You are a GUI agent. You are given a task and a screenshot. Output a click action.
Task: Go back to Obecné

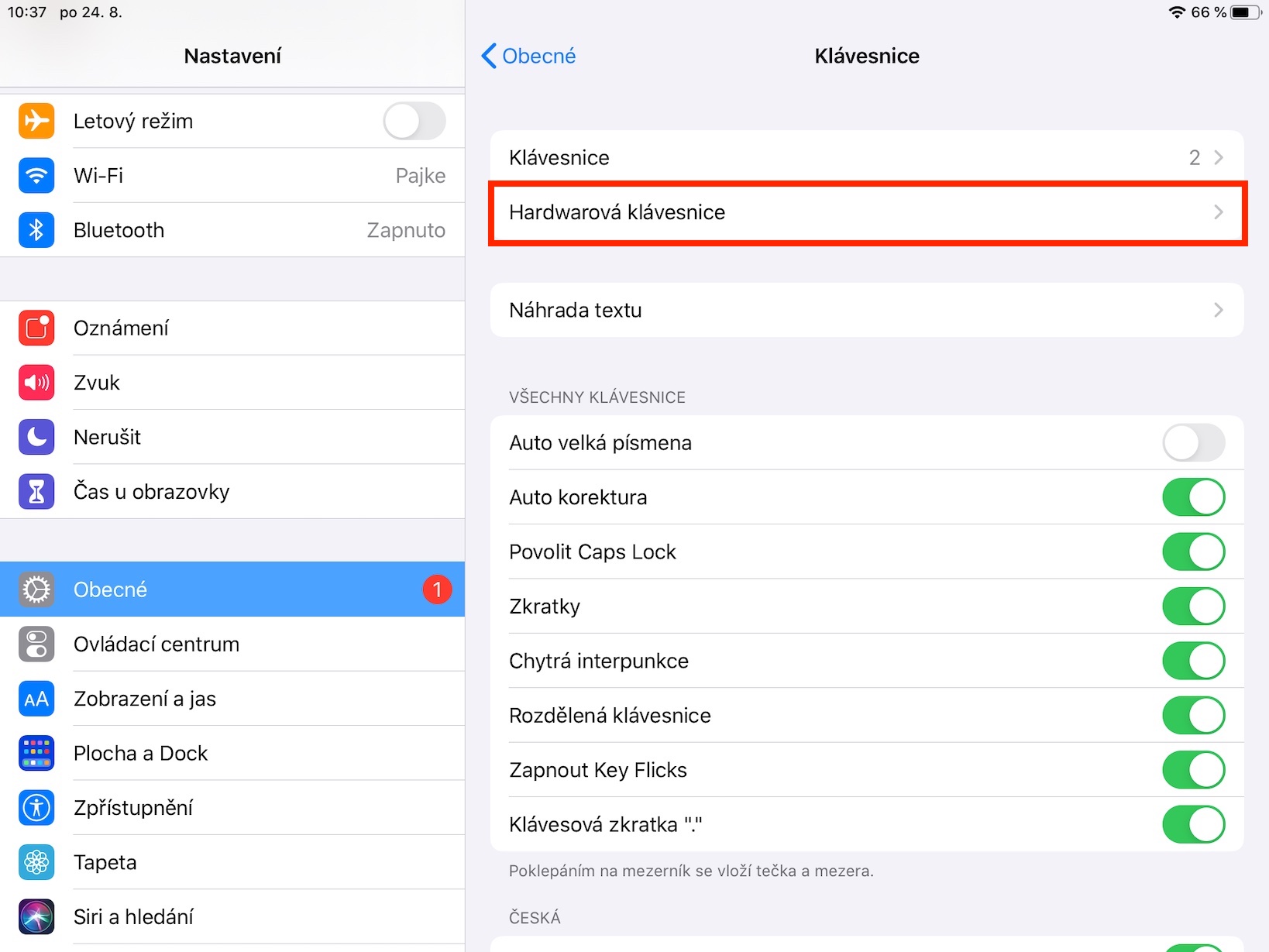528,56
